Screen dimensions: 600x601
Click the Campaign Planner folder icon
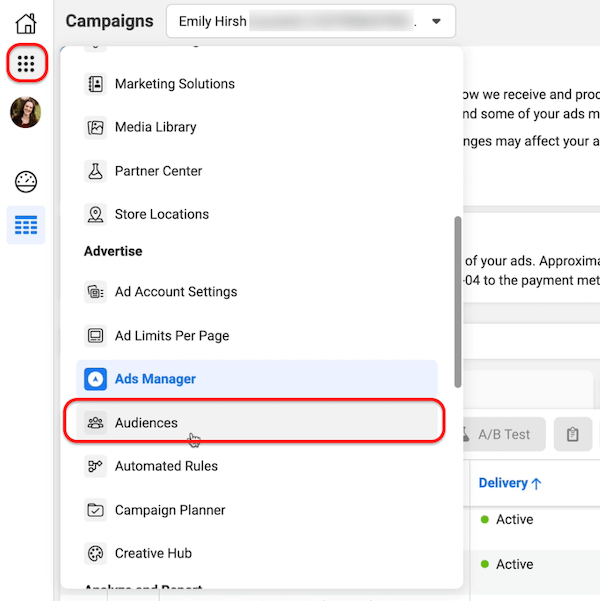(x=95, y=510)
